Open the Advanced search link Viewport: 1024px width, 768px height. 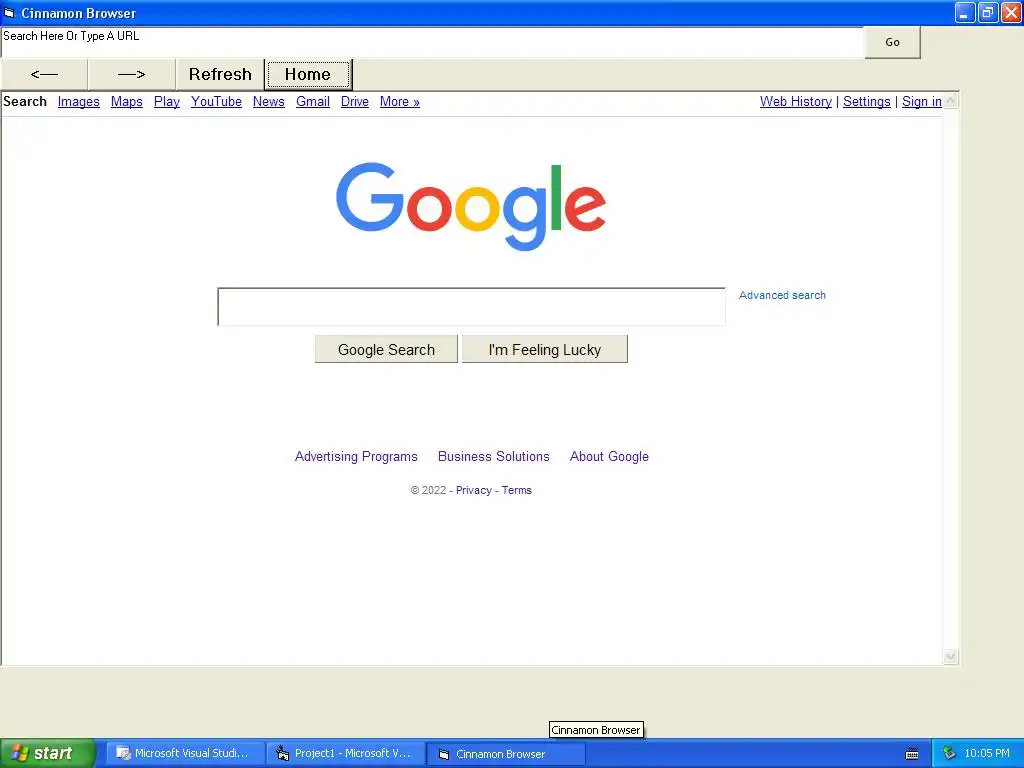click(x=782, y=295)
